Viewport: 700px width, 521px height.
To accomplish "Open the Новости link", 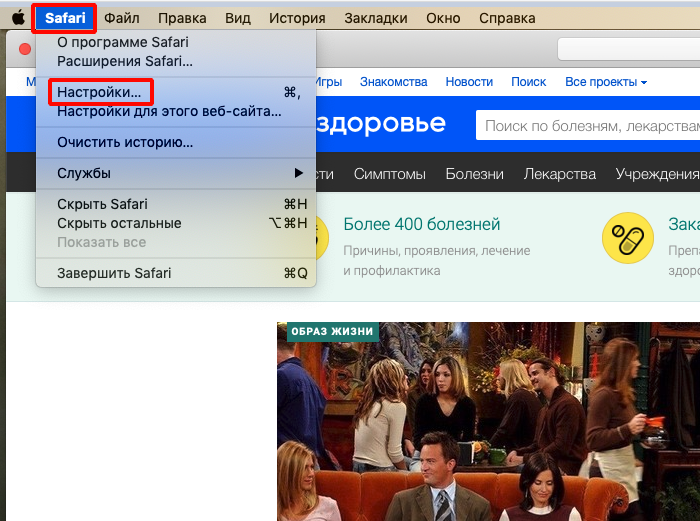I will coord(469,82).
